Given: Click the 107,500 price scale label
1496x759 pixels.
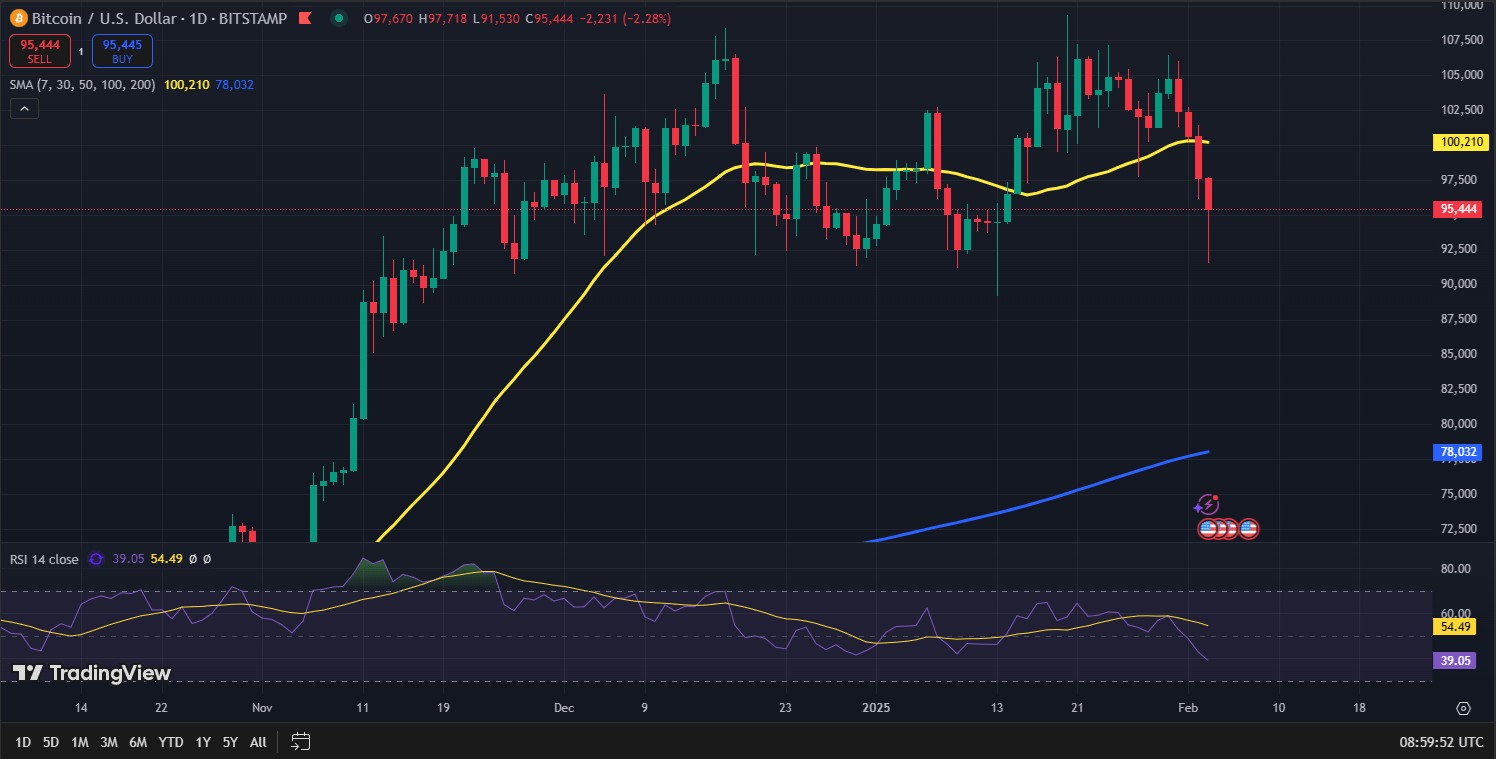Looking at the screenshot, I should click(1462, 40).
